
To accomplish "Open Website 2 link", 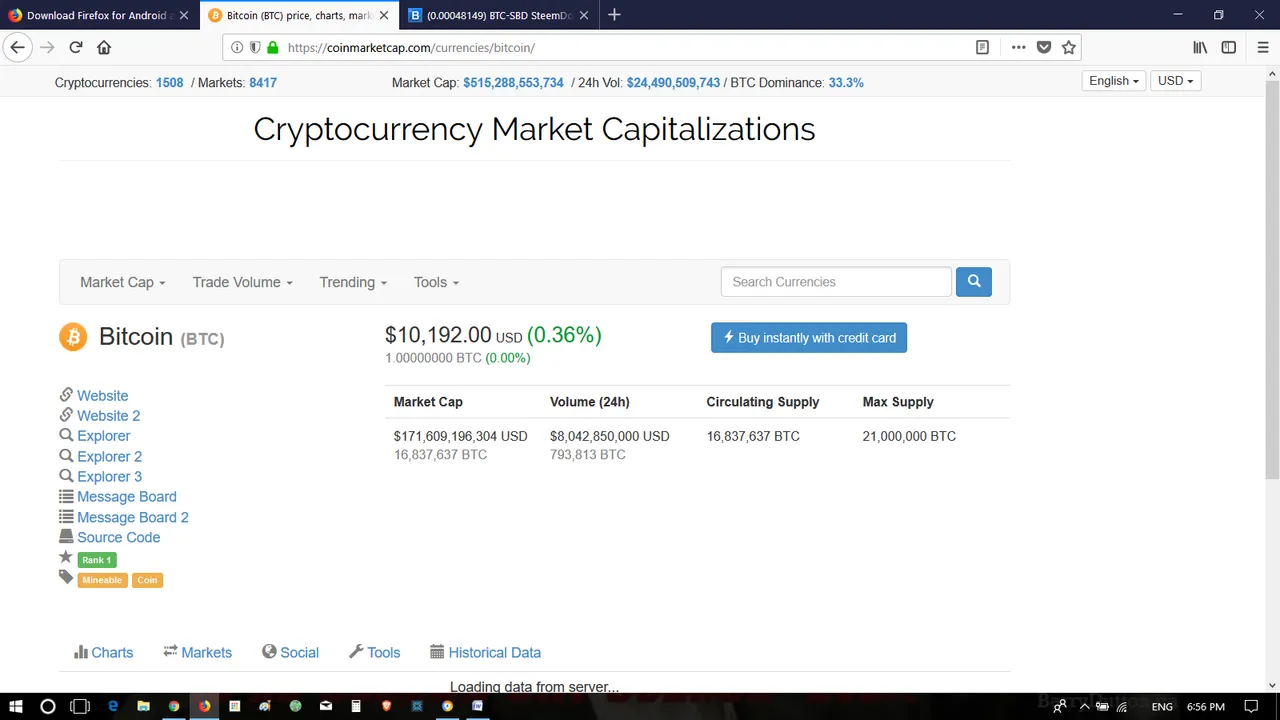I will pyautogui.click(x=108, y=416).
